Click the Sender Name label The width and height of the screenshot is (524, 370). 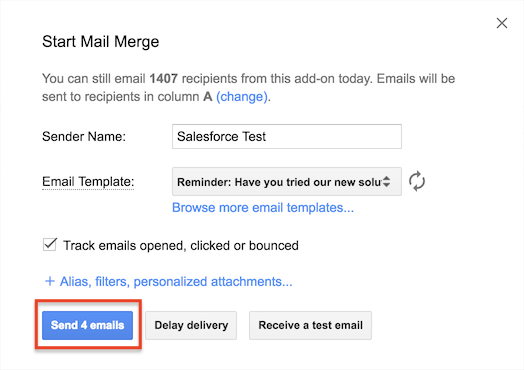[x=84, y=136]
